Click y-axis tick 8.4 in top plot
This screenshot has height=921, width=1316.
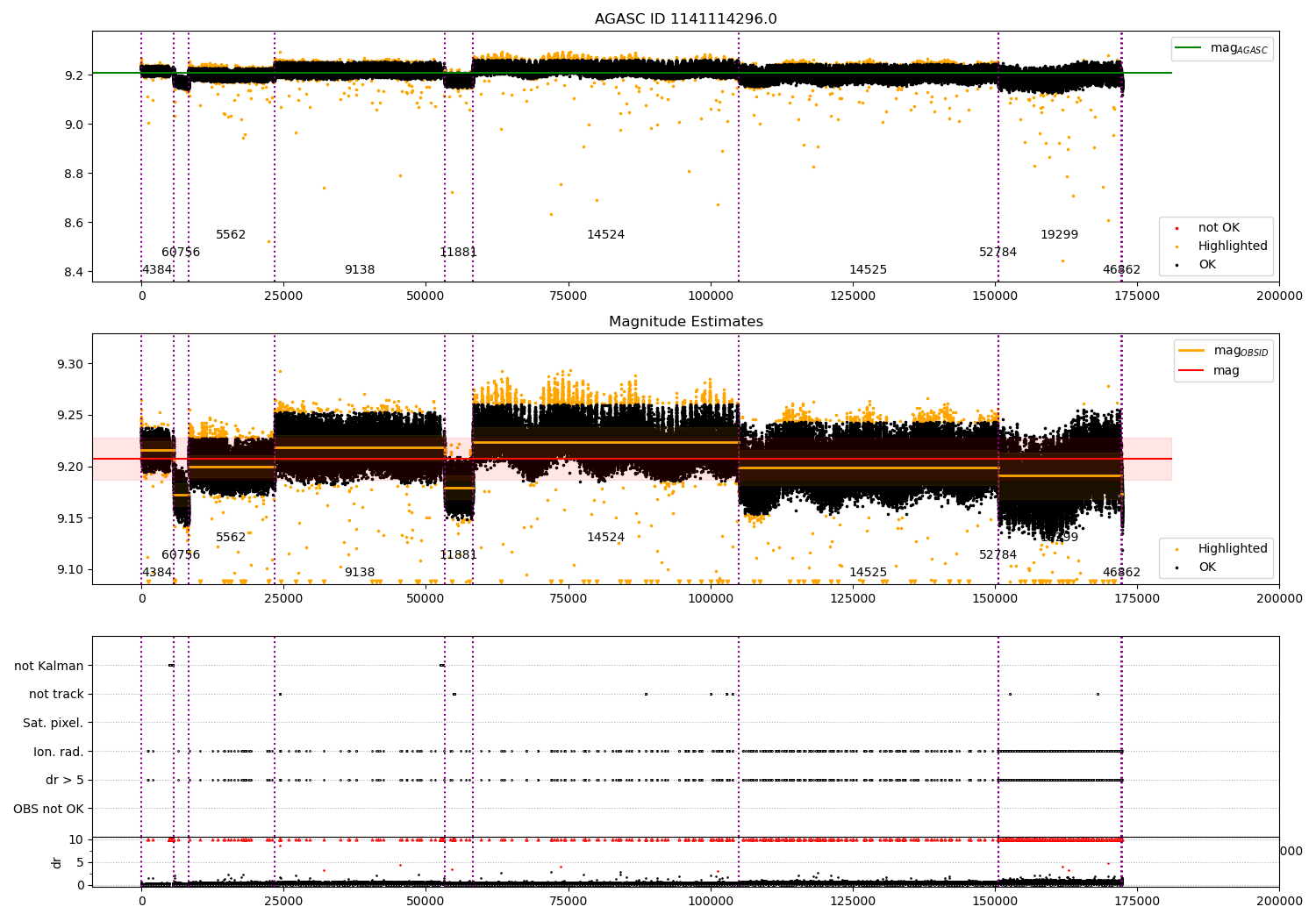74,273
